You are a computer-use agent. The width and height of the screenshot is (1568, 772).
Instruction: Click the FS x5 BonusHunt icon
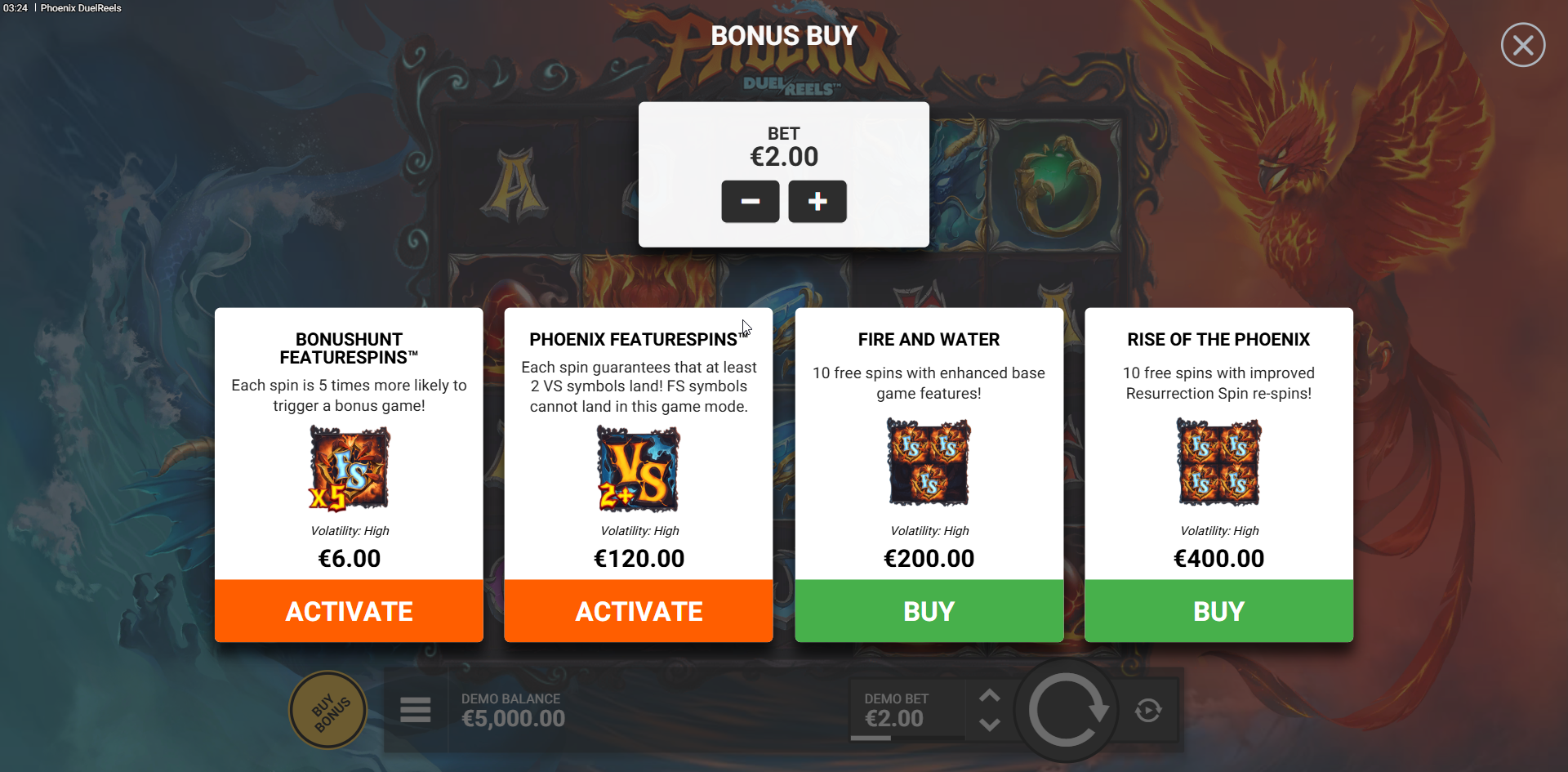click(349, 469)
